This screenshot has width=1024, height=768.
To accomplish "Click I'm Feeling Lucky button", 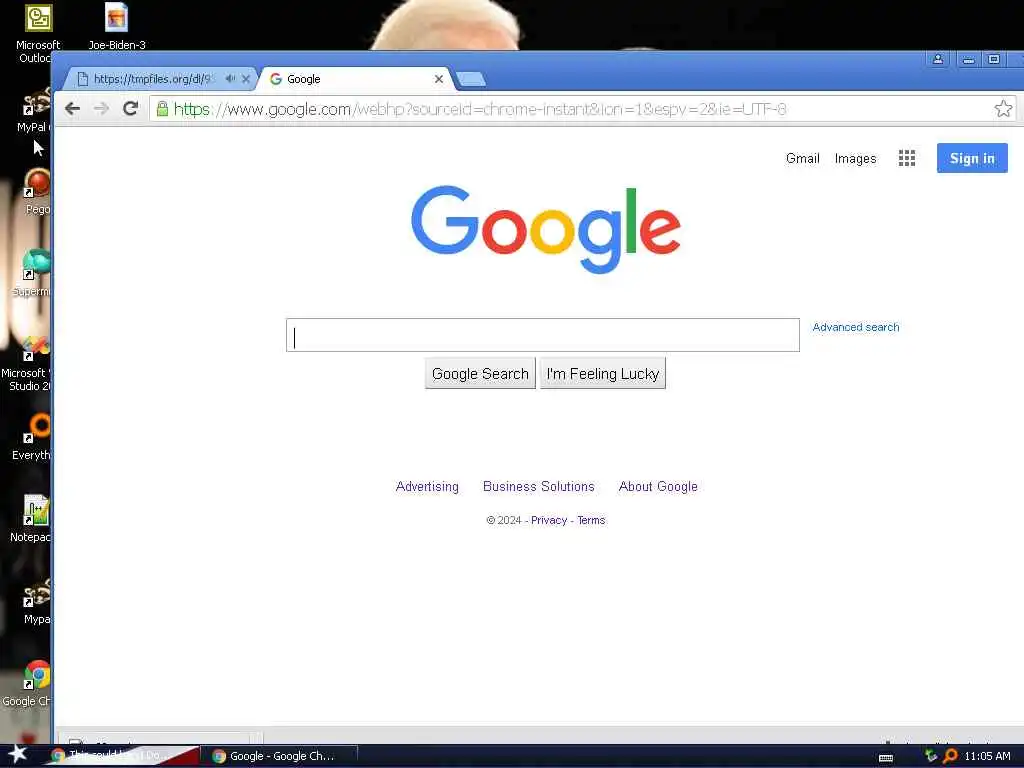I will click(603, 374).
